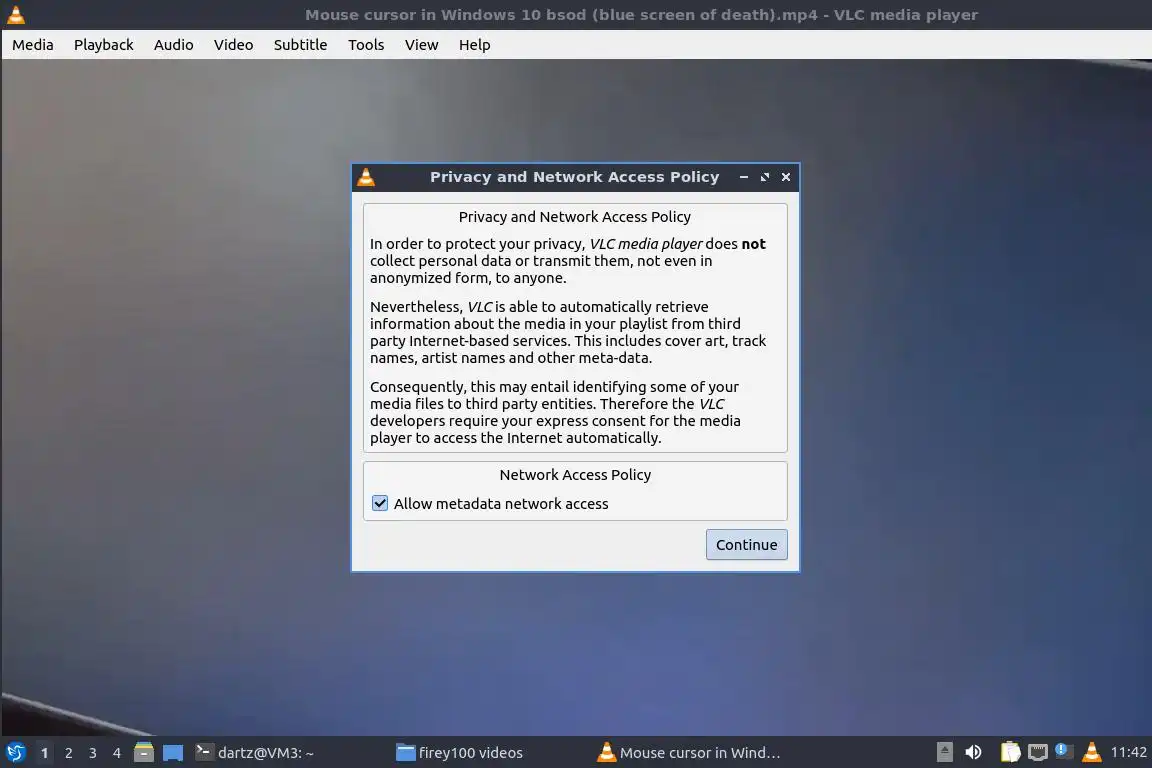
Task: Open the file manager launcher in taskbar
Action: click(144, 753)
